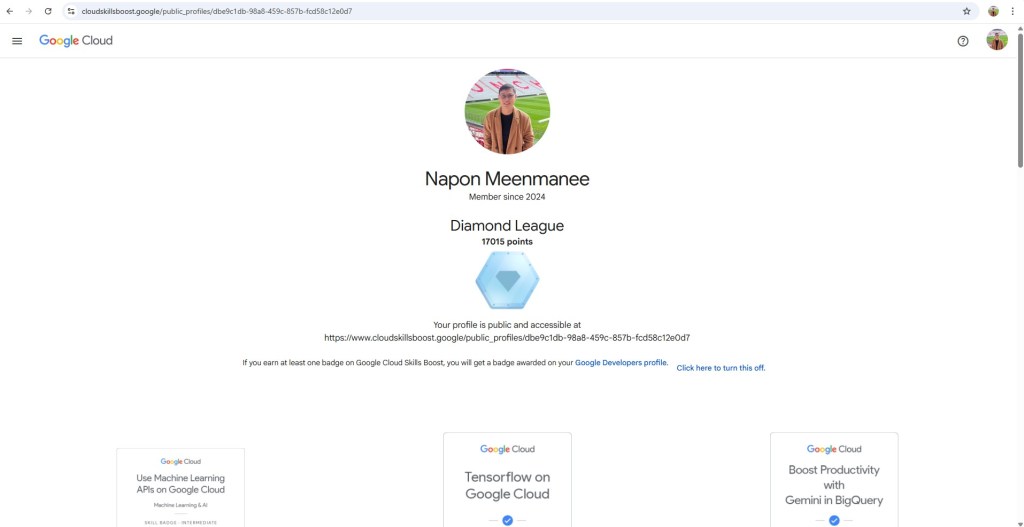Reload the page with refresh icon

point(48,11)
